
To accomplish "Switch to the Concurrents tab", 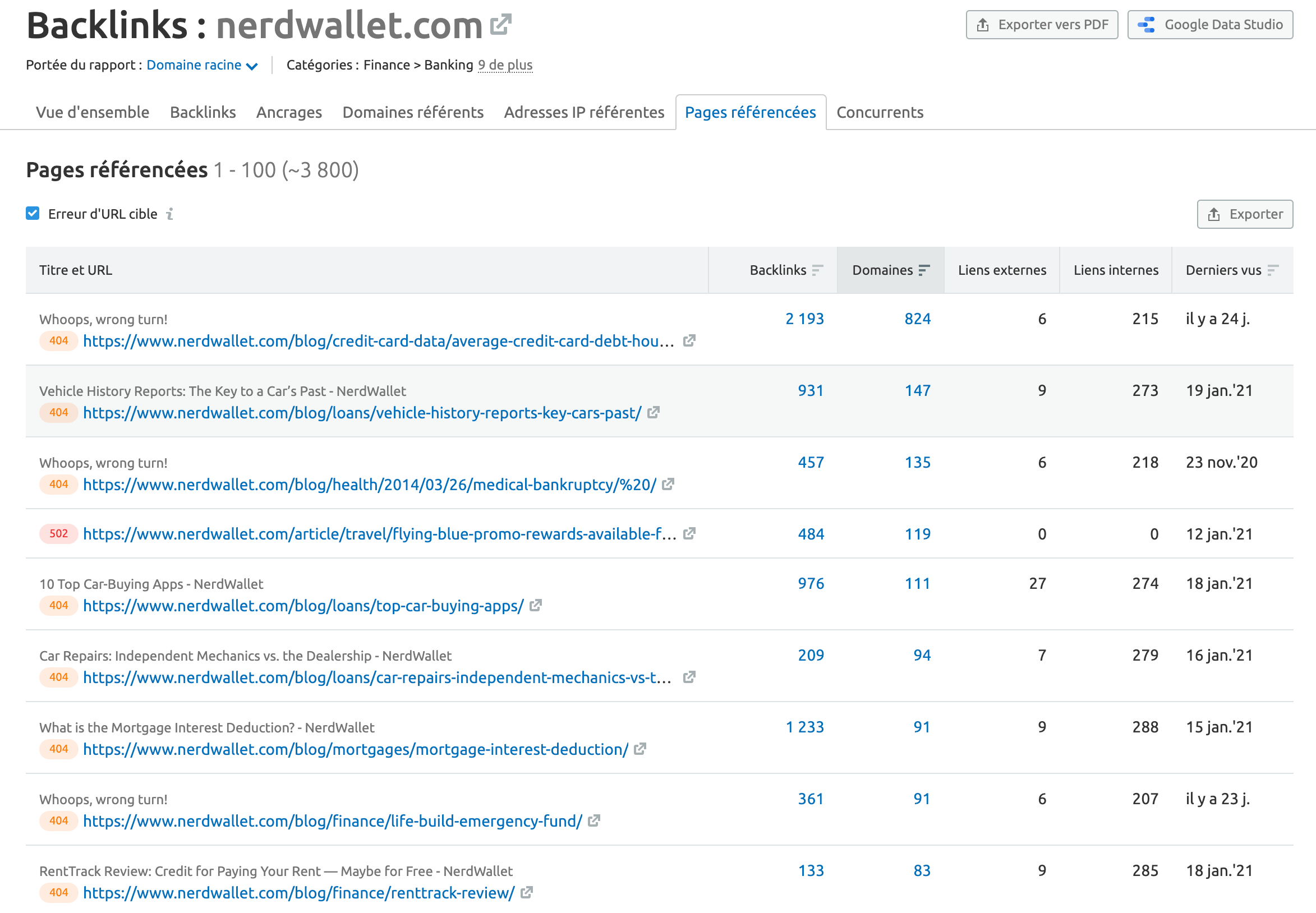I will (880, 112).
